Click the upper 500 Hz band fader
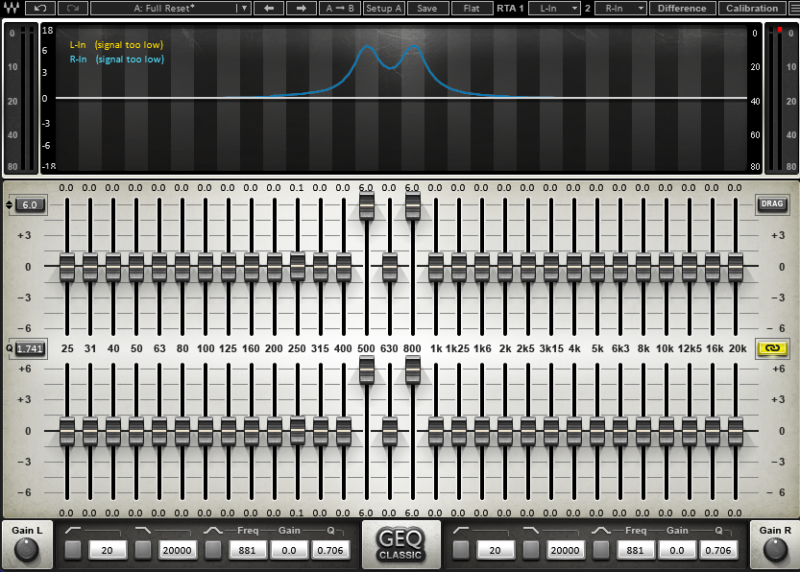 tap(366, 206)
